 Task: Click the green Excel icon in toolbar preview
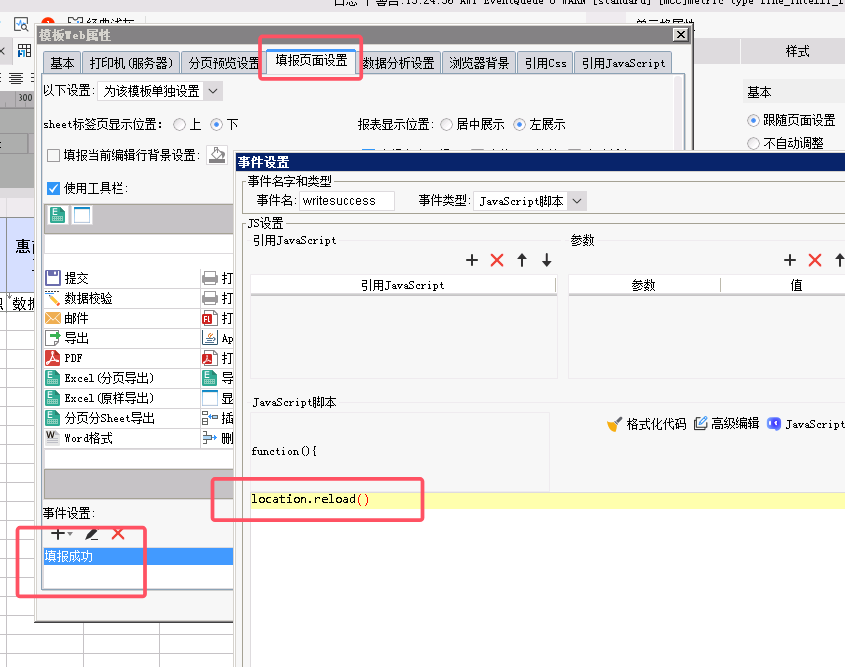pyautogui.click(x=58, y=215)
